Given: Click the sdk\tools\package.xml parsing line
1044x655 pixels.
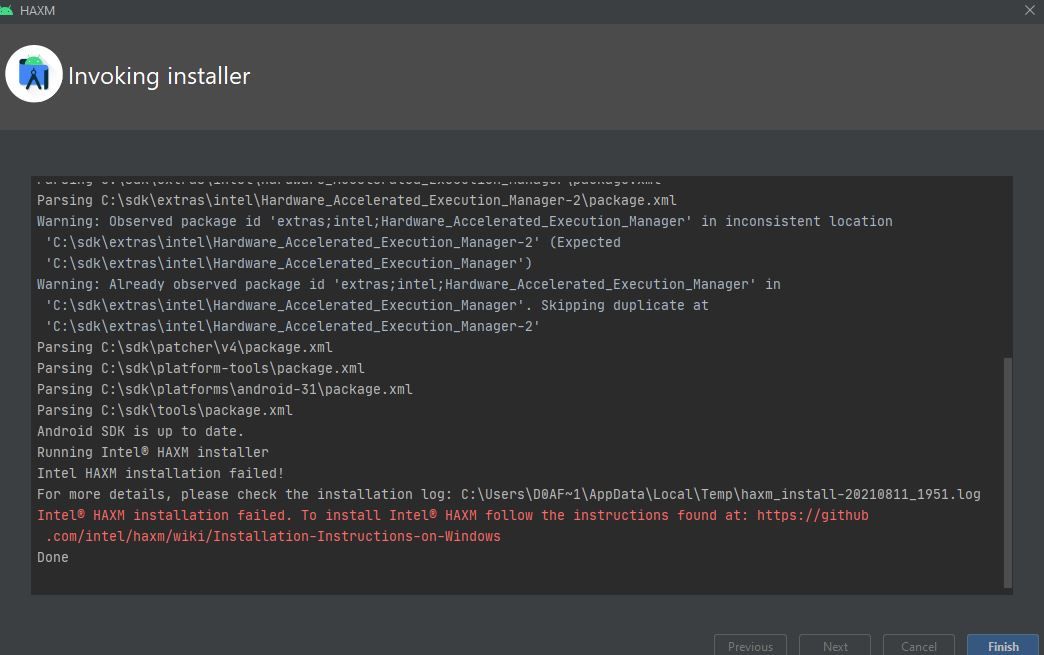Looking at the screenshot, I should [165, 411].
